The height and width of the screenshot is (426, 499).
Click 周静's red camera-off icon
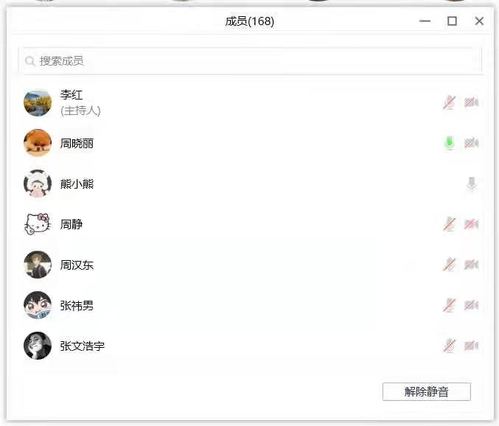coord(471,224)
